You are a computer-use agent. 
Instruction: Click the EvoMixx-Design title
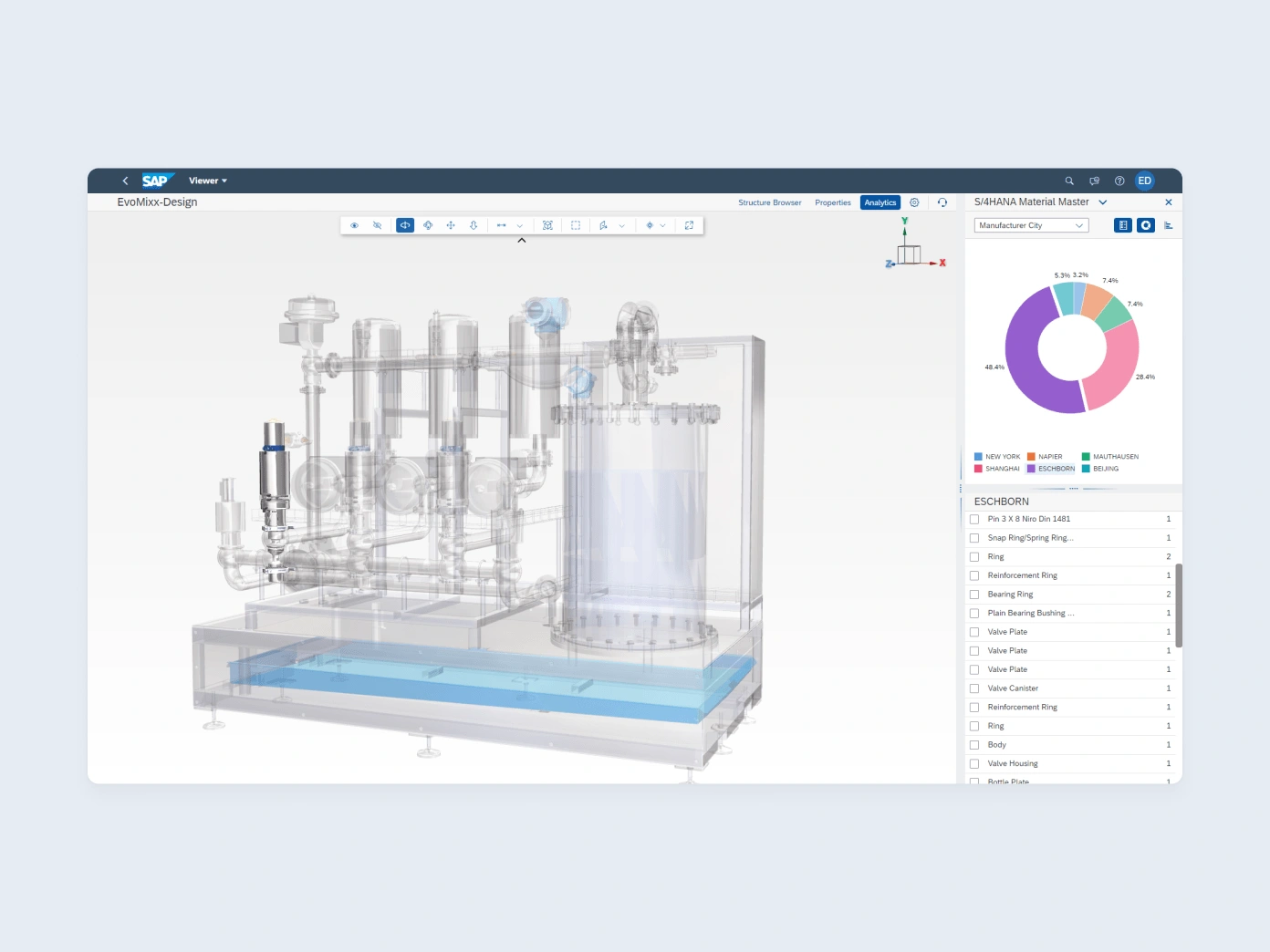point(157,202)
